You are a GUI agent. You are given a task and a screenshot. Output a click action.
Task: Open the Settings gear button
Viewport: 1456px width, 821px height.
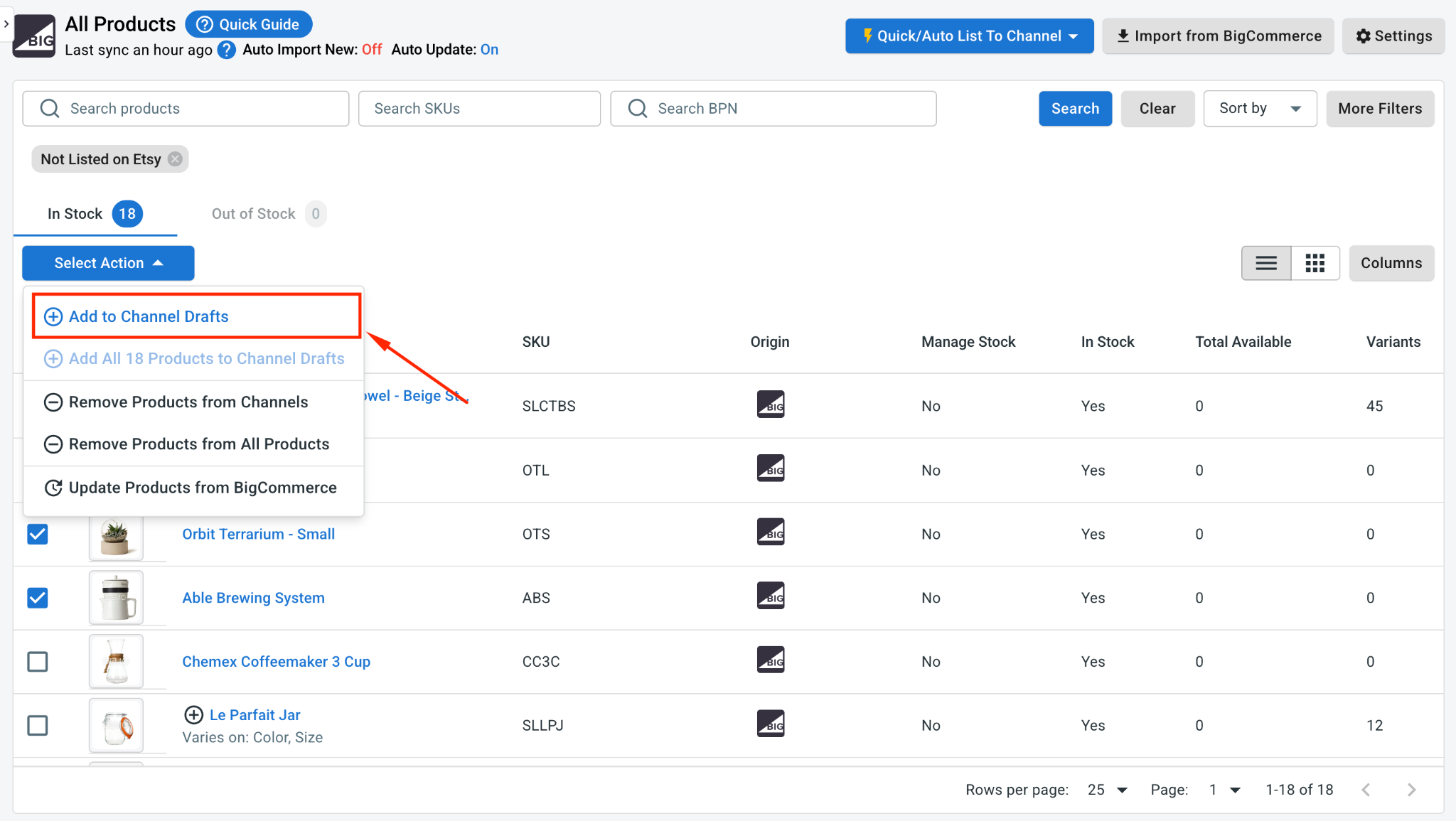click(1393, 36)
